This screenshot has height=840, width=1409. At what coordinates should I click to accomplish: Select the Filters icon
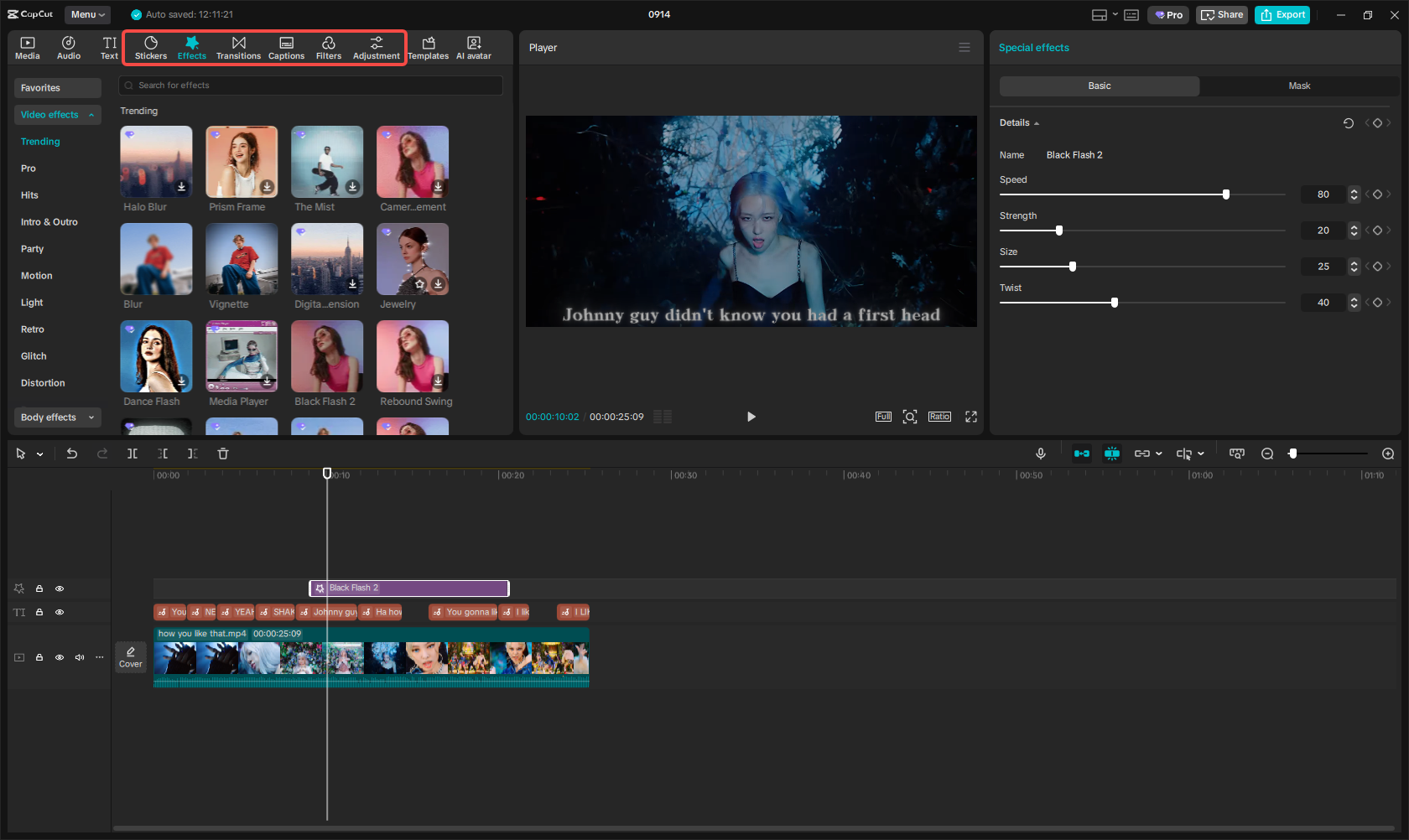click(x=328, y=47)
